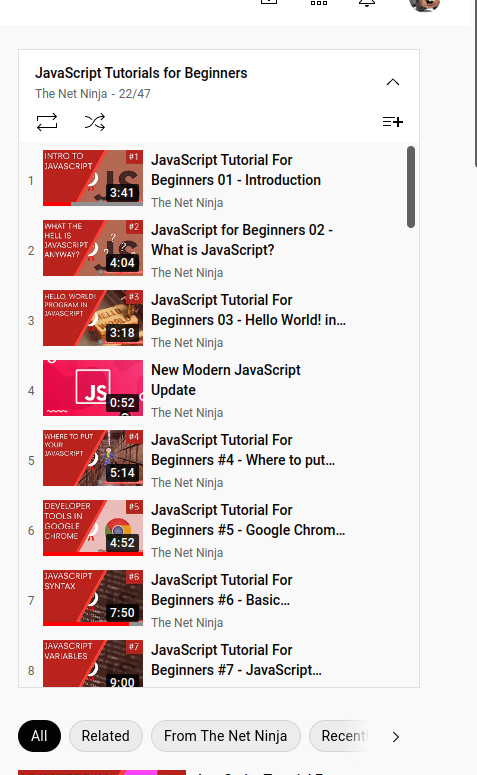This screenshot has width=477, height=775.
Task: Collapse the JavaScript Tutorials playlist panel
Action: [x=393, y=82]
